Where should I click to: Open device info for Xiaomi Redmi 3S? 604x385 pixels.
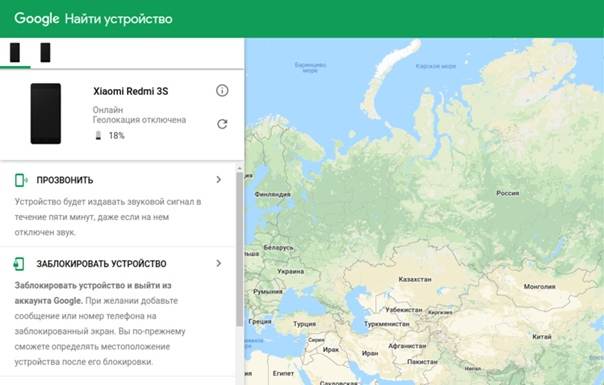pos(222,91)
